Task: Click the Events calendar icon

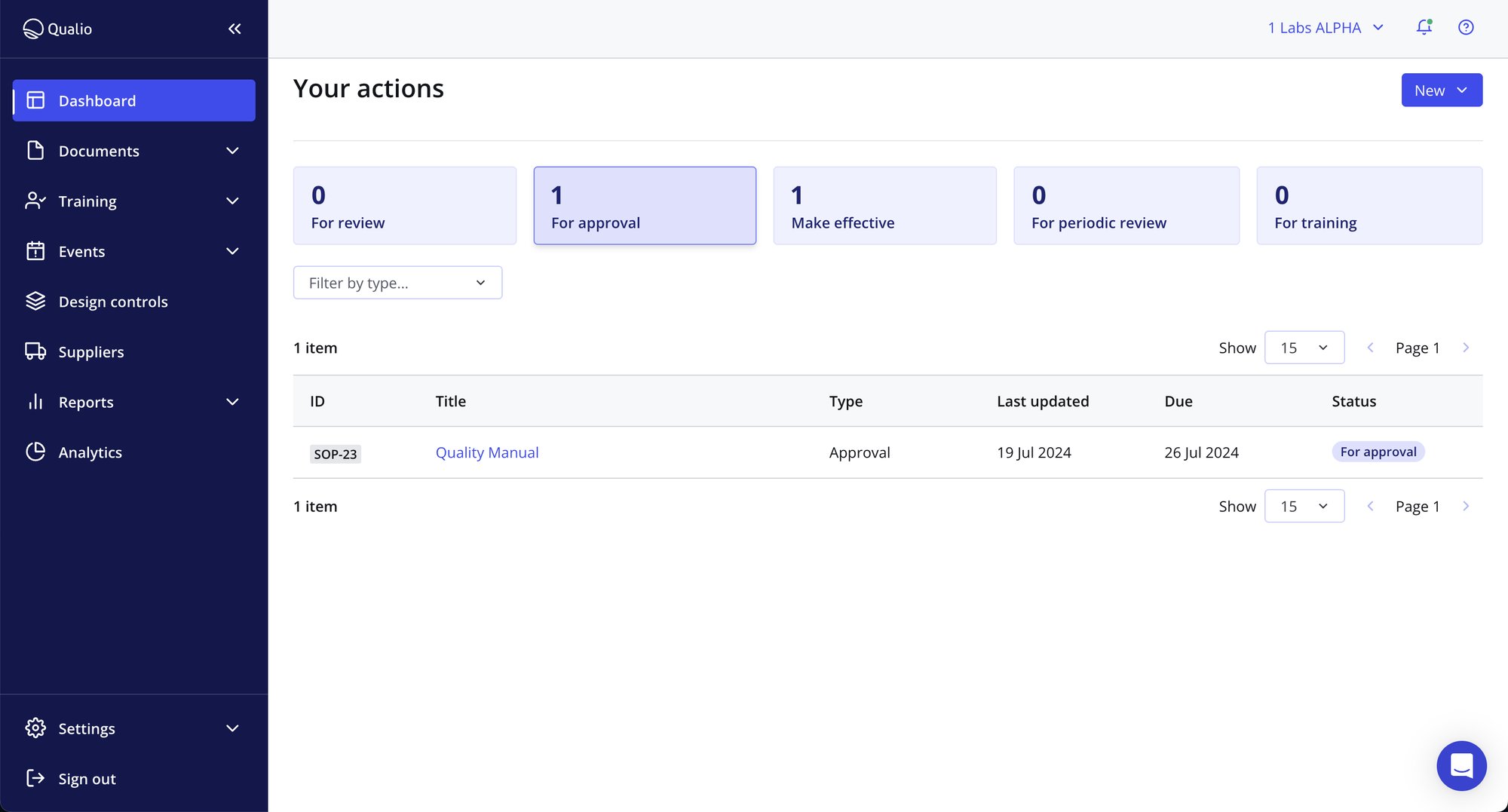Action: (35, 251)
